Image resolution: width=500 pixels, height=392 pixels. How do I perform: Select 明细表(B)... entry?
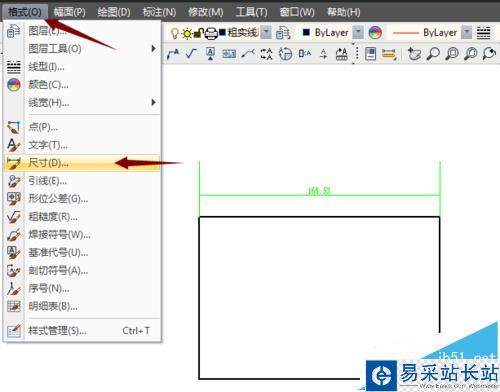click(x=82, y=306)
